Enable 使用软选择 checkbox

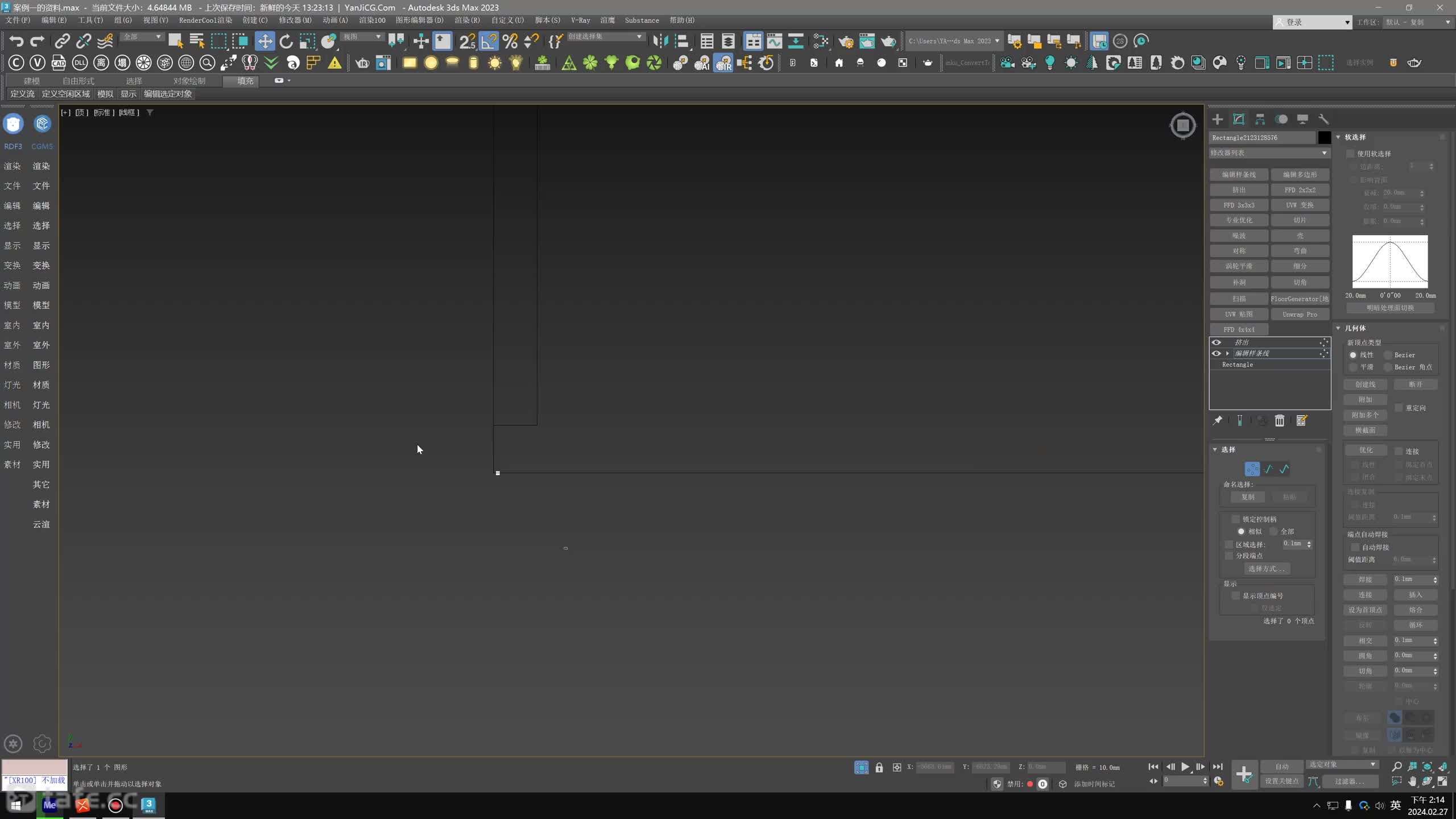(x=1350, y=154)
